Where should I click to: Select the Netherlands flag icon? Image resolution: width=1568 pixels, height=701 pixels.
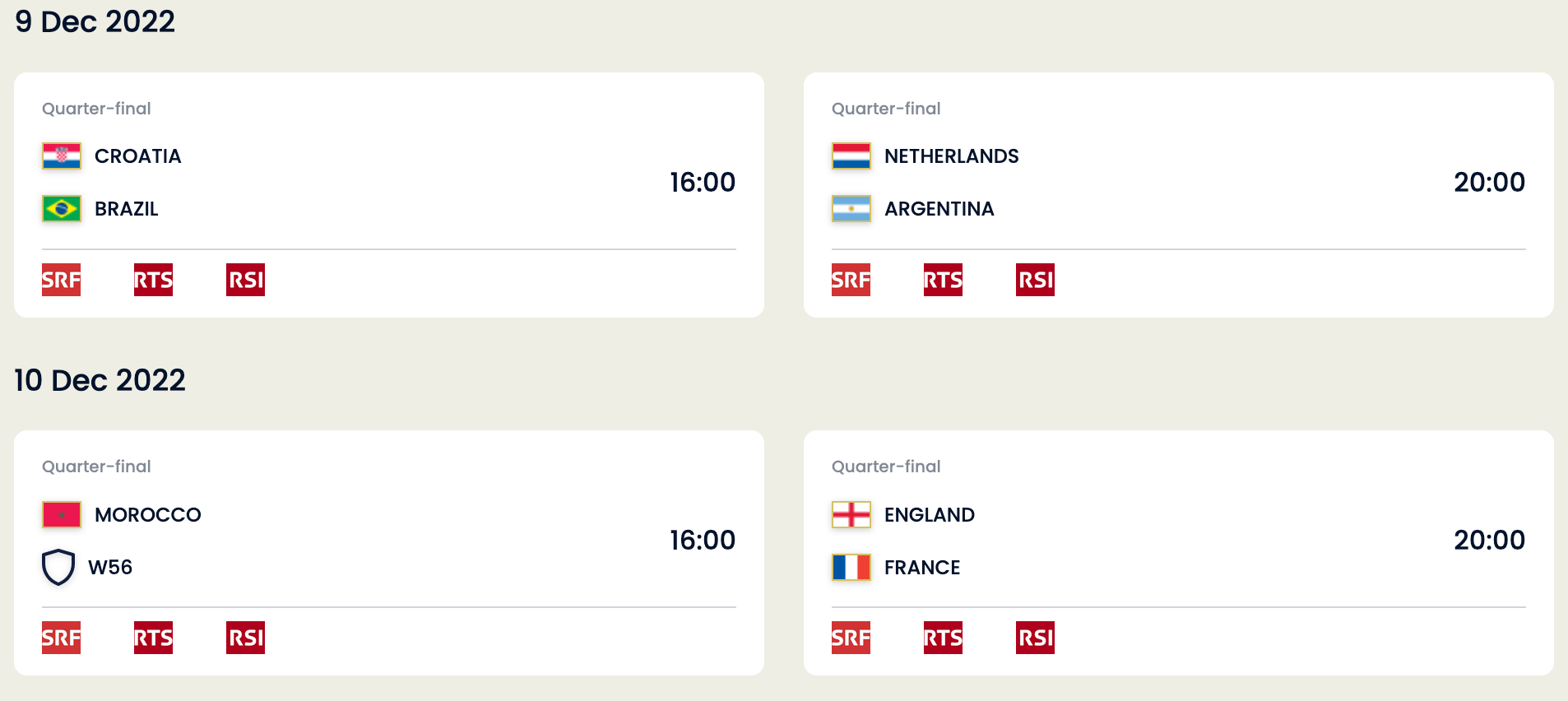tap(851, 156)
